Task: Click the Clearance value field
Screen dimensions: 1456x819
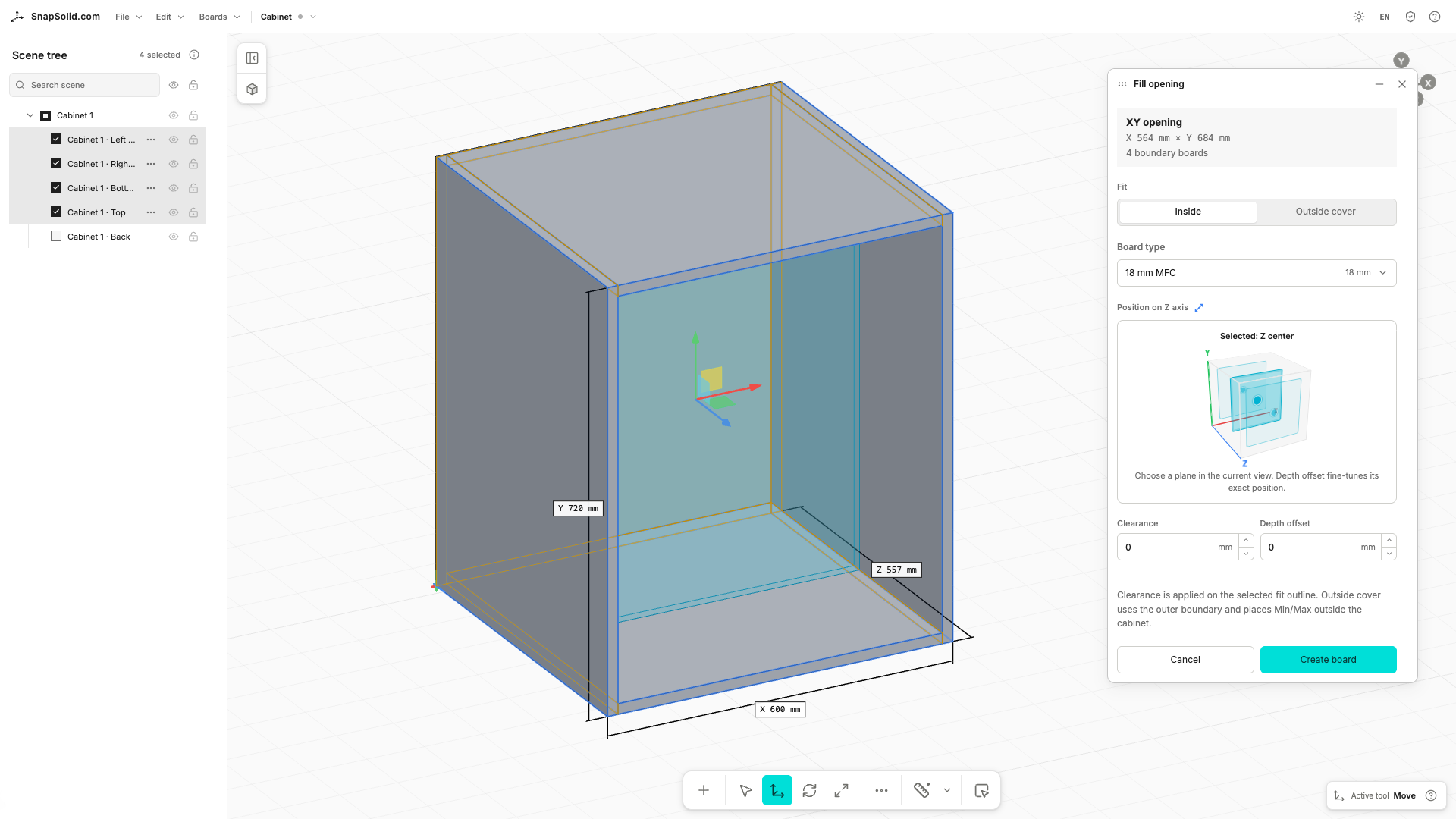Action: [1178, 547]
